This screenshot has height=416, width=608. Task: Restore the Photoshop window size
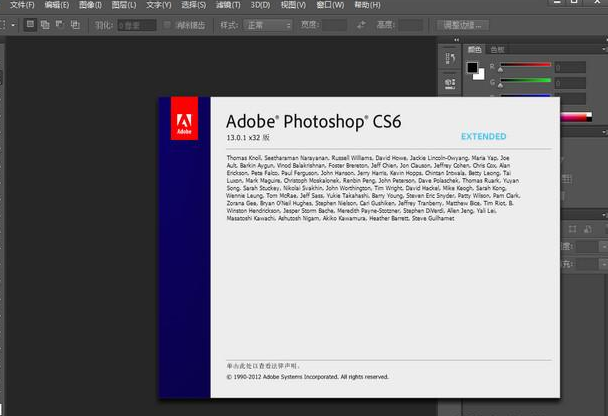[574, 2]
